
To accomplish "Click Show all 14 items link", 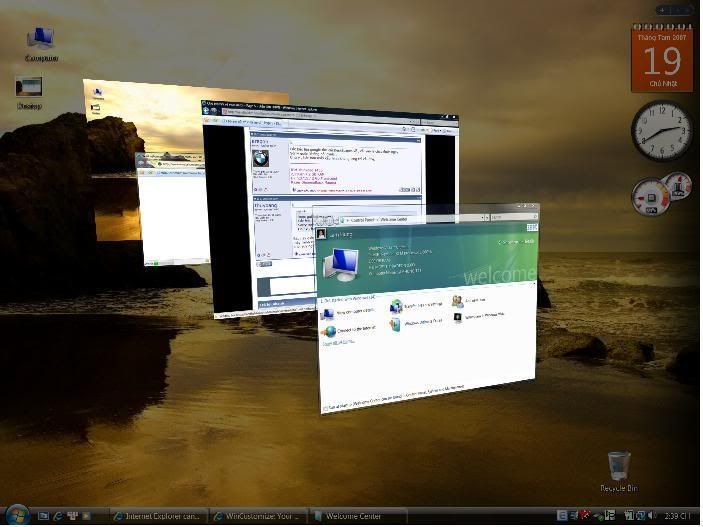I will pyautogui.click(x=338, y=342).
